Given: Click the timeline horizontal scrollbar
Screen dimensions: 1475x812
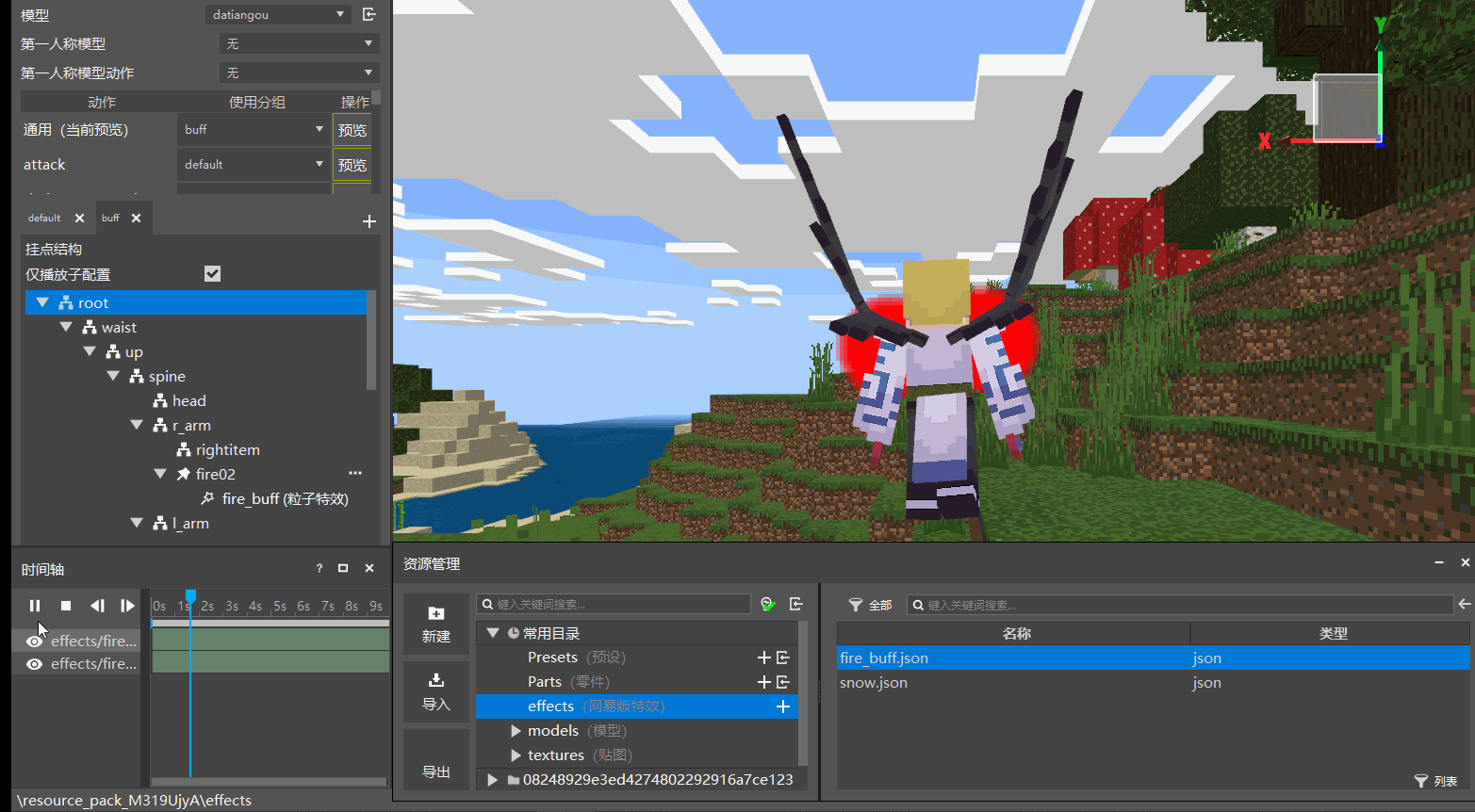Looking at the screenshot, I should [270, 782].
